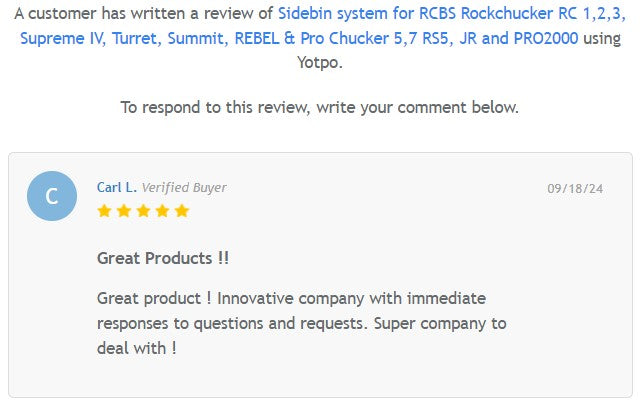Select the fifth rating star
Image resolution: width=642 pixels, height=406 pixels.
tap(181, 211)
